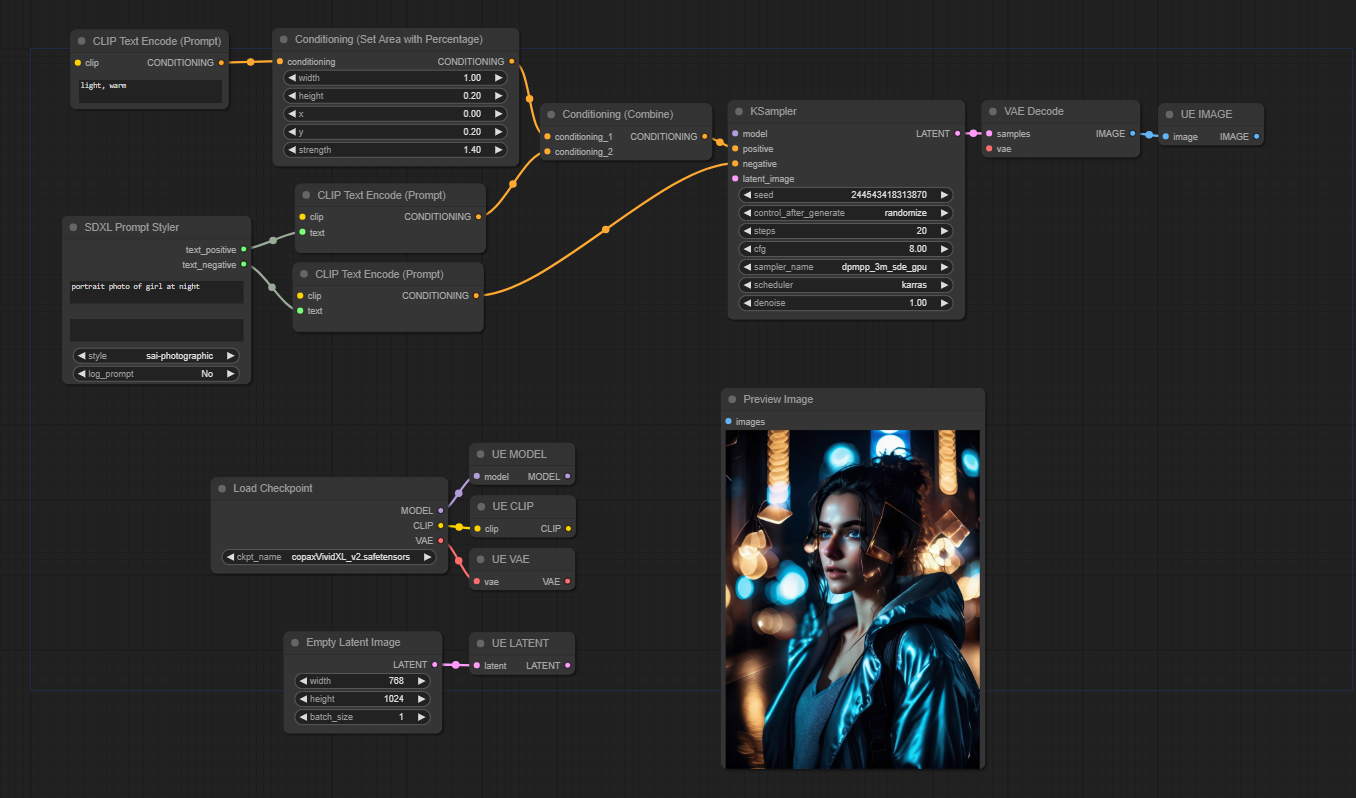The height and width of the screenshot is (798, 1356).
Task: Toggle the log_prompt option in SDXL Prompt Styler
Action: coord(157,374)
